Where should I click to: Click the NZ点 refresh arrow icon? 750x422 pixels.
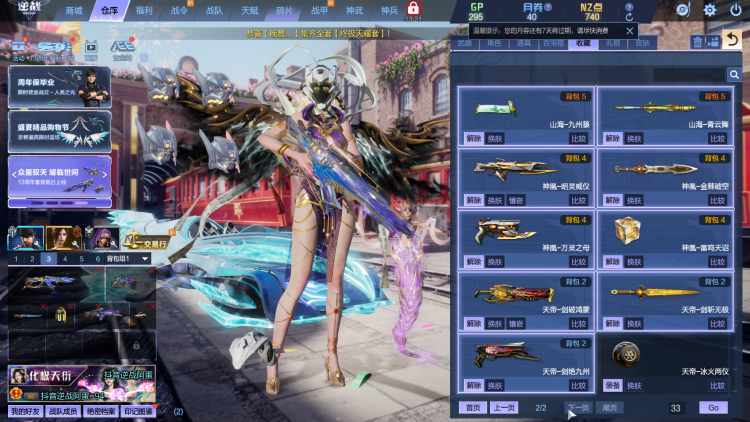(629, 17)
